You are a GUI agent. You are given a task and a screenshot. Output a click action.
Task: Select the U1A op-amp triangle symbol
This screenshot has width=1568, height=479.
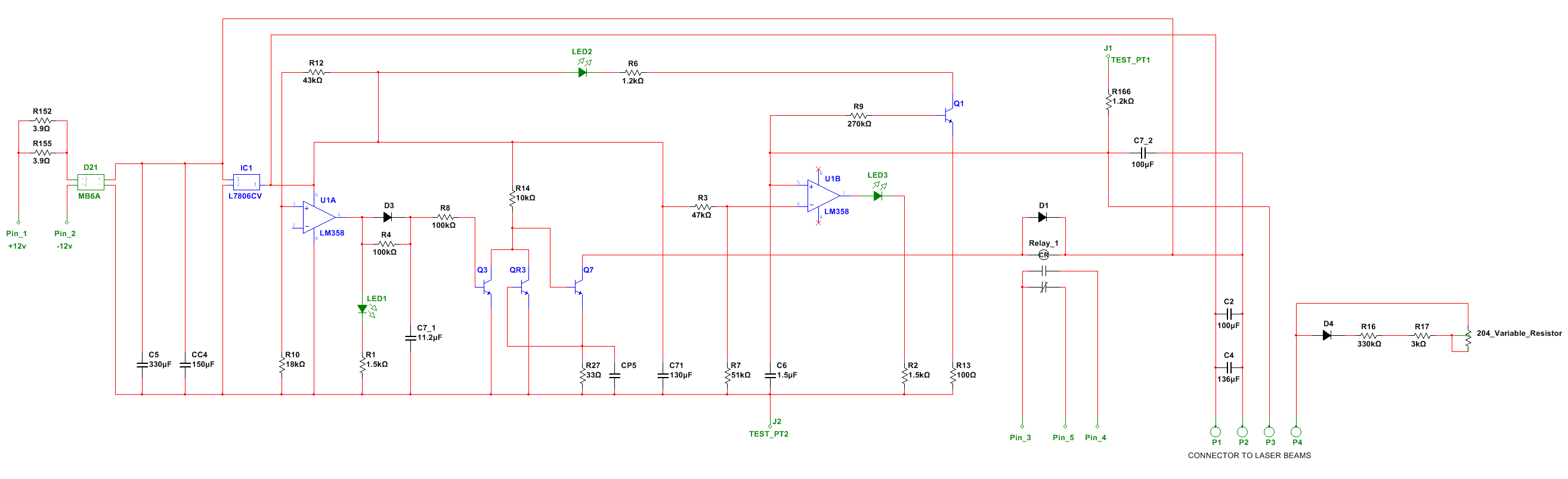320,217
